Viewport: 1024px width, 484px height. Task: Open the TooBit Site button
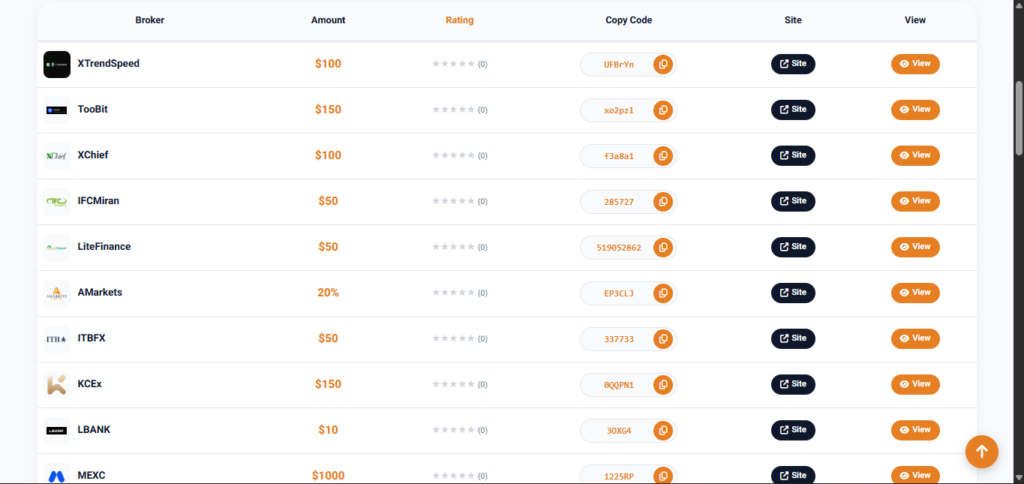click(x=793, y=110)
